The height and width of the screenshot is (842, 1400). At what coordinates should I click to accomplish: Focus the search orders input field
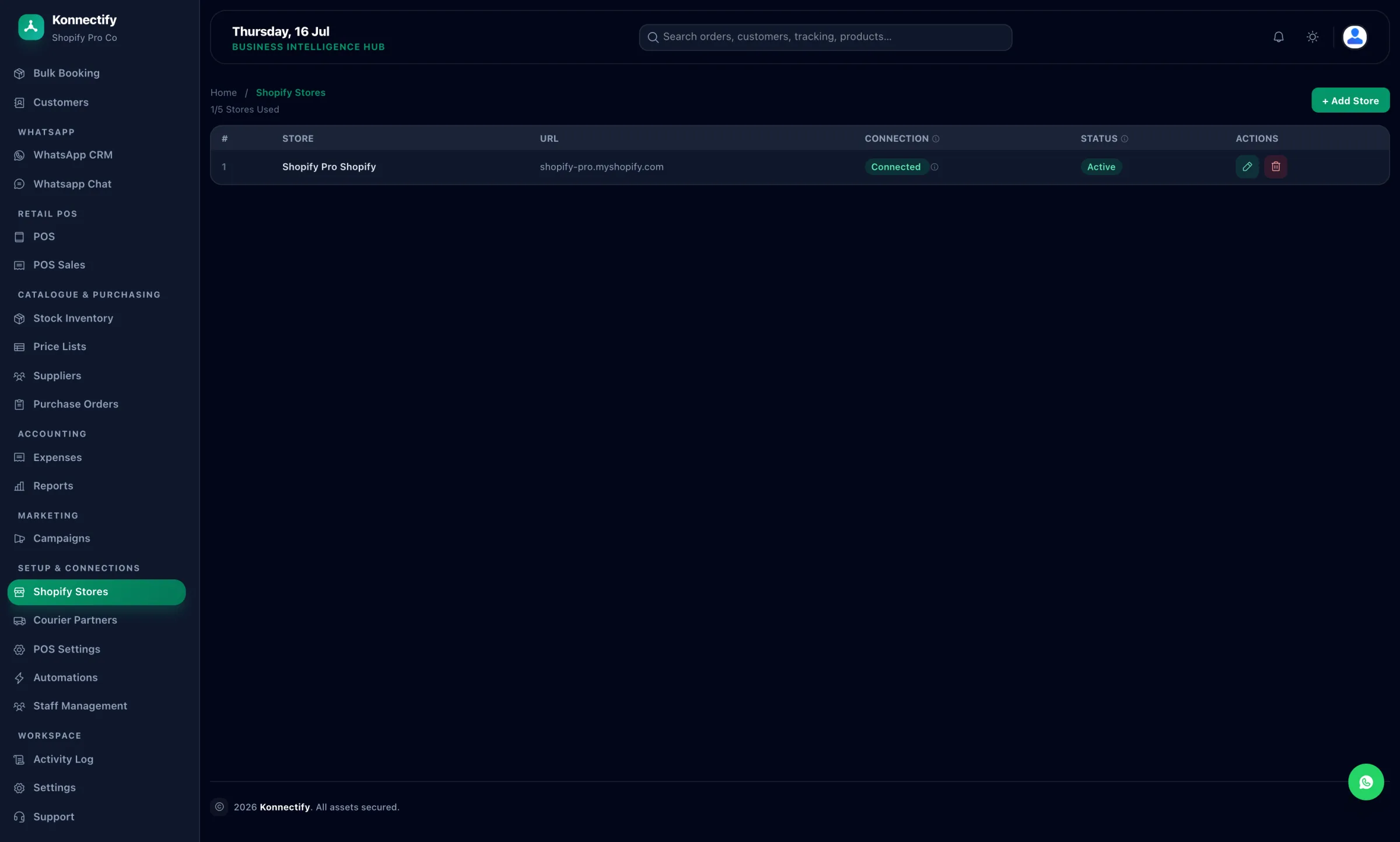(x=825, y=37)
